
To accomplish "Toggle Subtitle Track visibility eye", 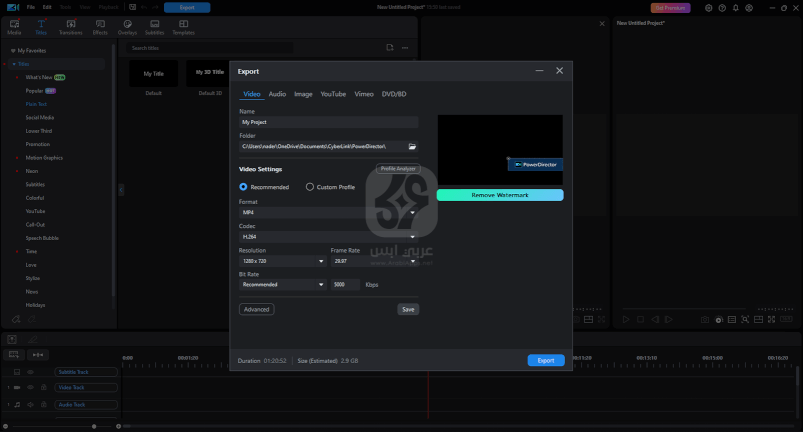I will (30, 372).
